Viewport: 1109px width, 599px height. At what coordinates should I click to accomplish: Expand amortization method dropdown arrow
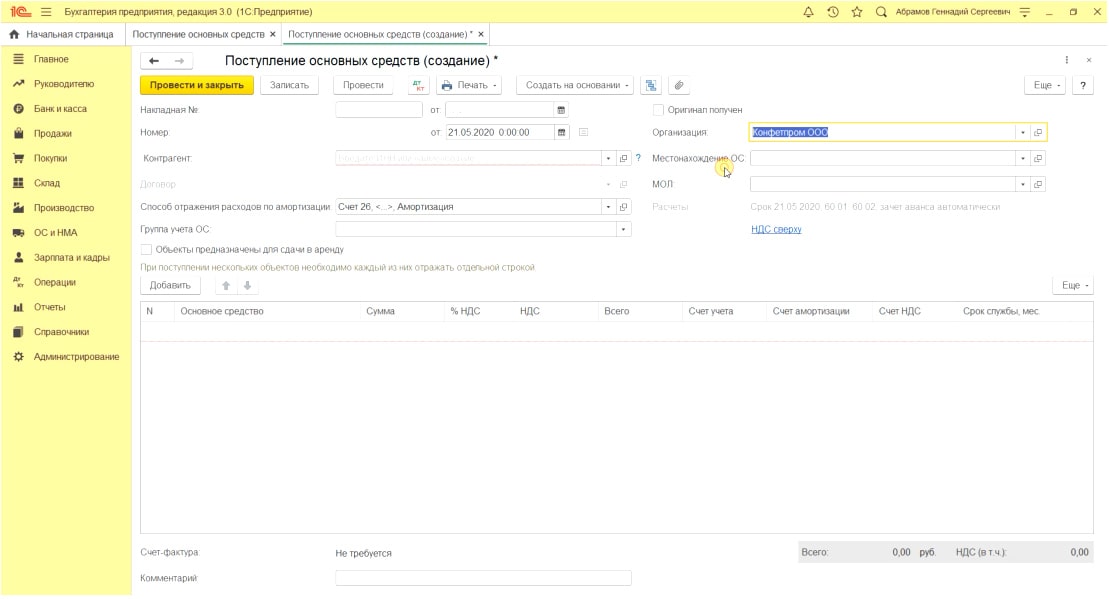coord(608,207)
